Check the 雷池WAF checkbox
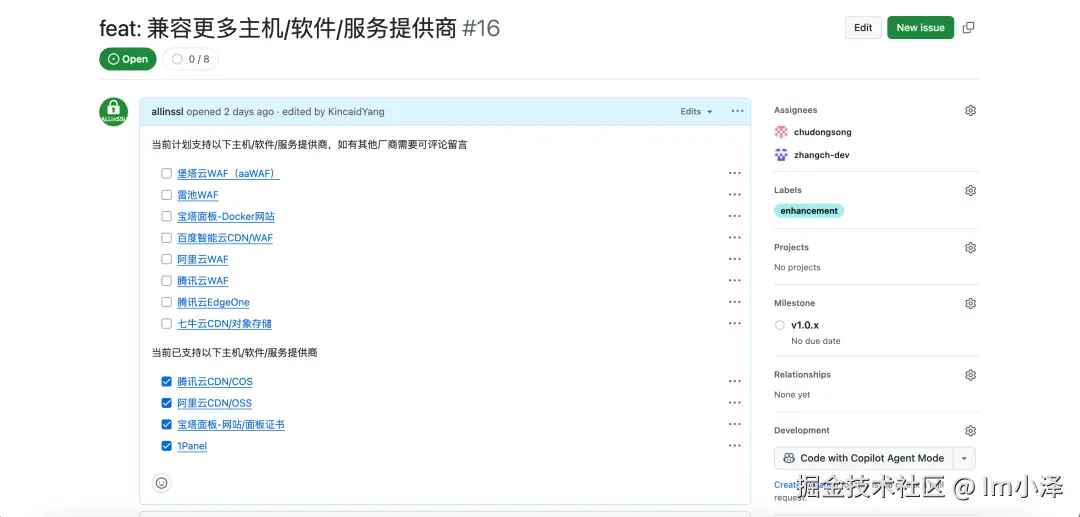This screenshot has height=517, width=1080. (x=166, y=195)
